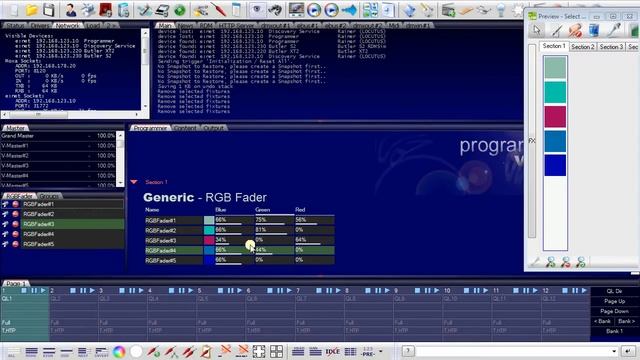This screenshot has width=640, height=360.
Task: Click the NEXT selection icon in the bottom toolbar
Action: click(x=83, y=352)
